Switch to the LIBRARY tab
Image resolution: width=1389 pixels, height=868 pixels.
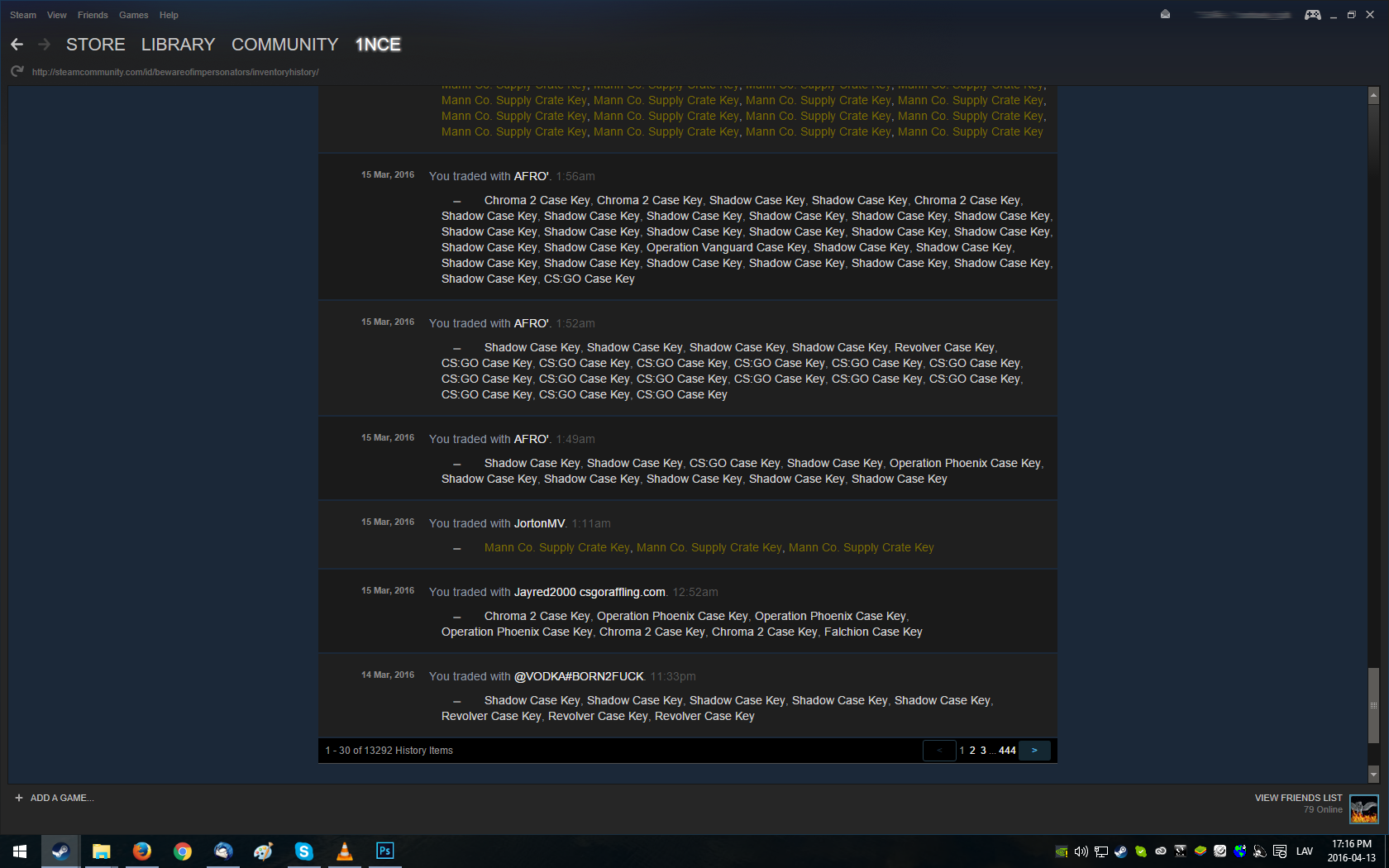pos(178,45)
